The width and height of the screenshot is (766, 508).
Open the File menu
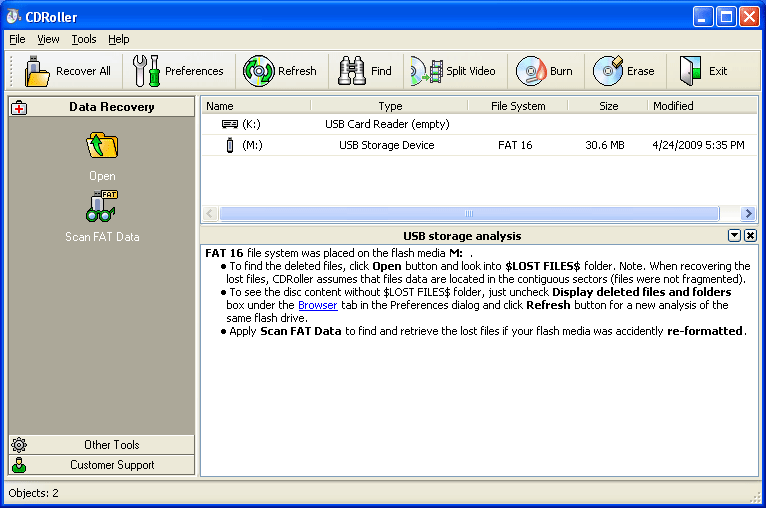17,39
